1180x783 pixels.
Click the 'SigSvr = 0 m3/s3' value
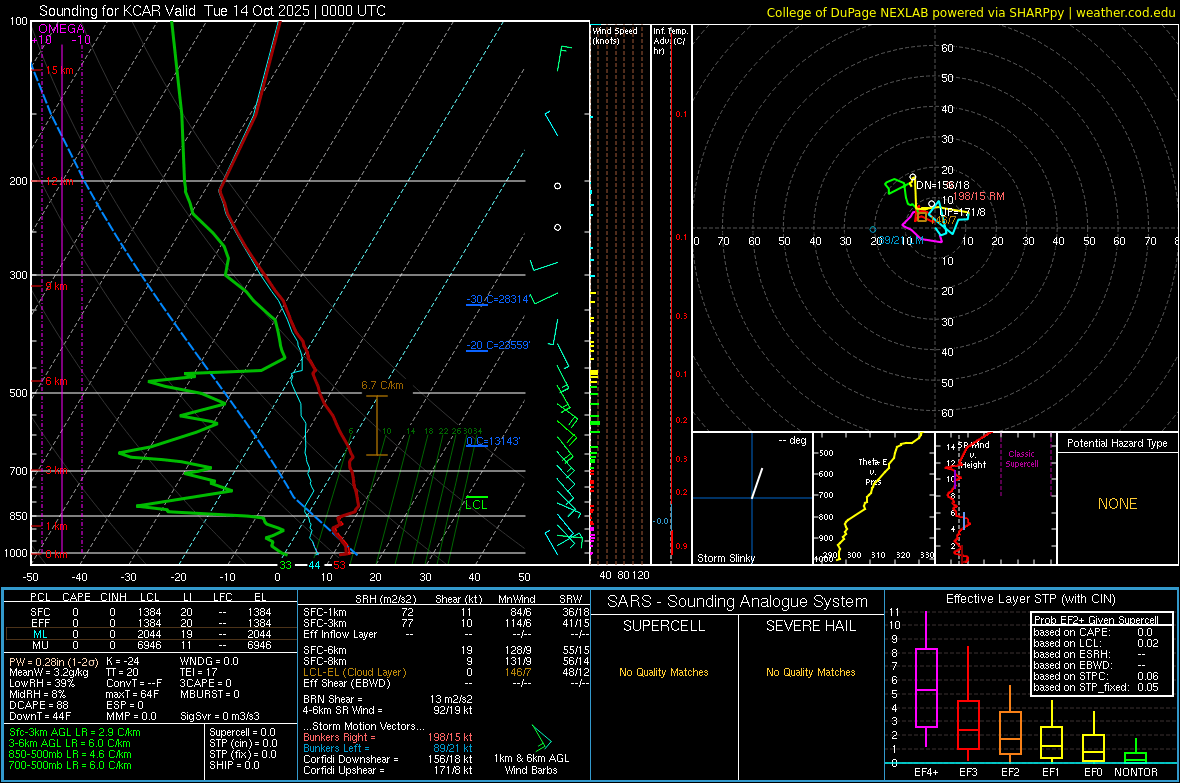coord(220,716)
